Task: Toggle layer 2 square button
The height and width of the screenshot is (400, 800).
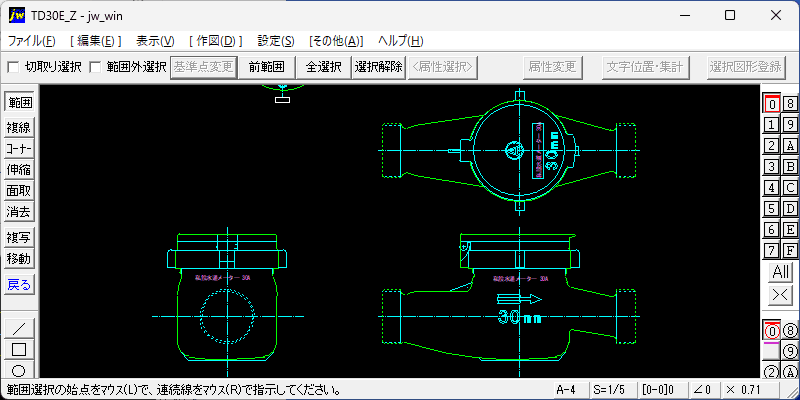Action: pyautogui.click(x=772, y=145)
